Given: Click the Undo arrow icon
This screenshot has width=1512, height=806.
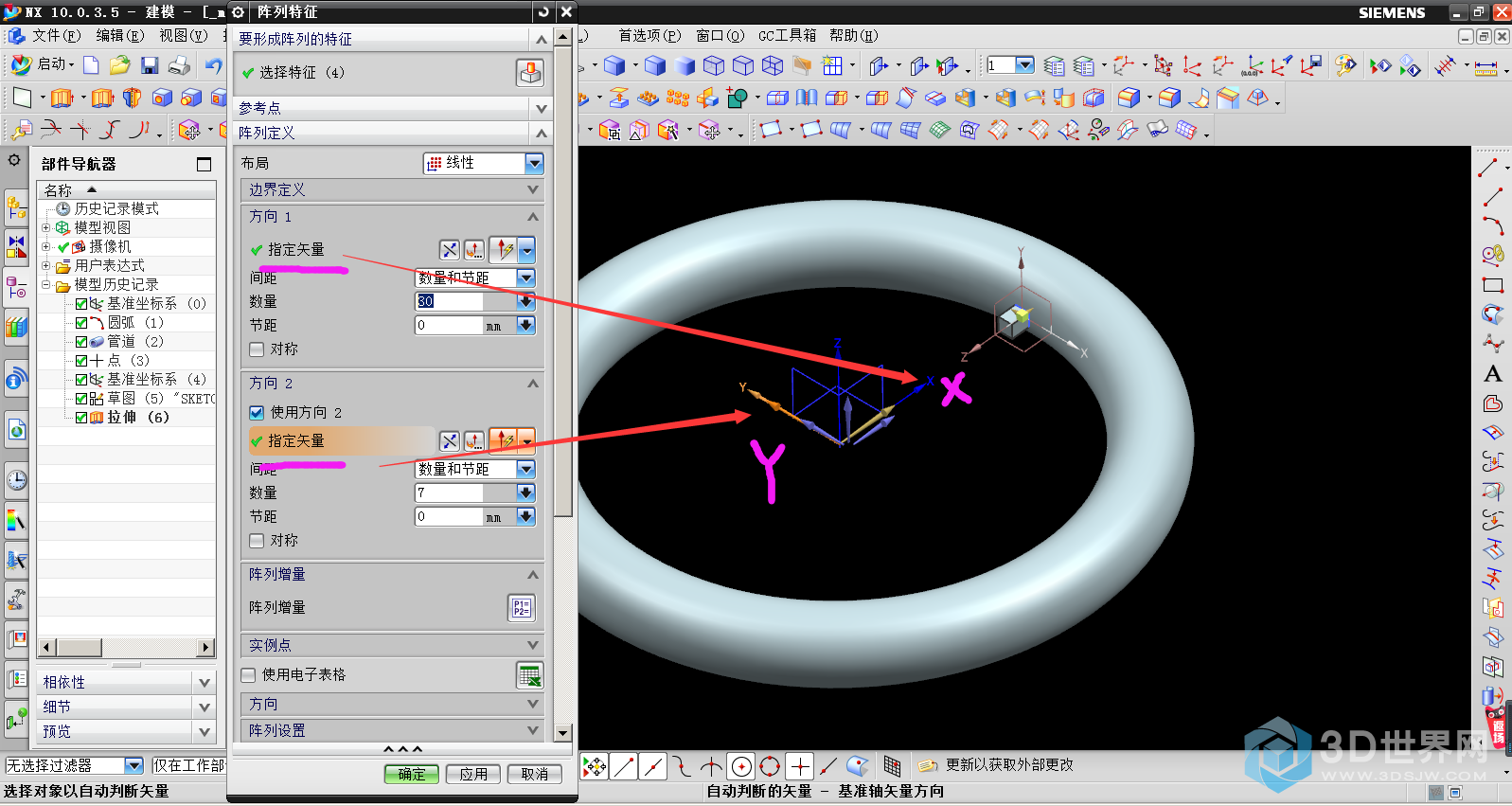Looking at the screenshot, I should (x=213, y=64).
